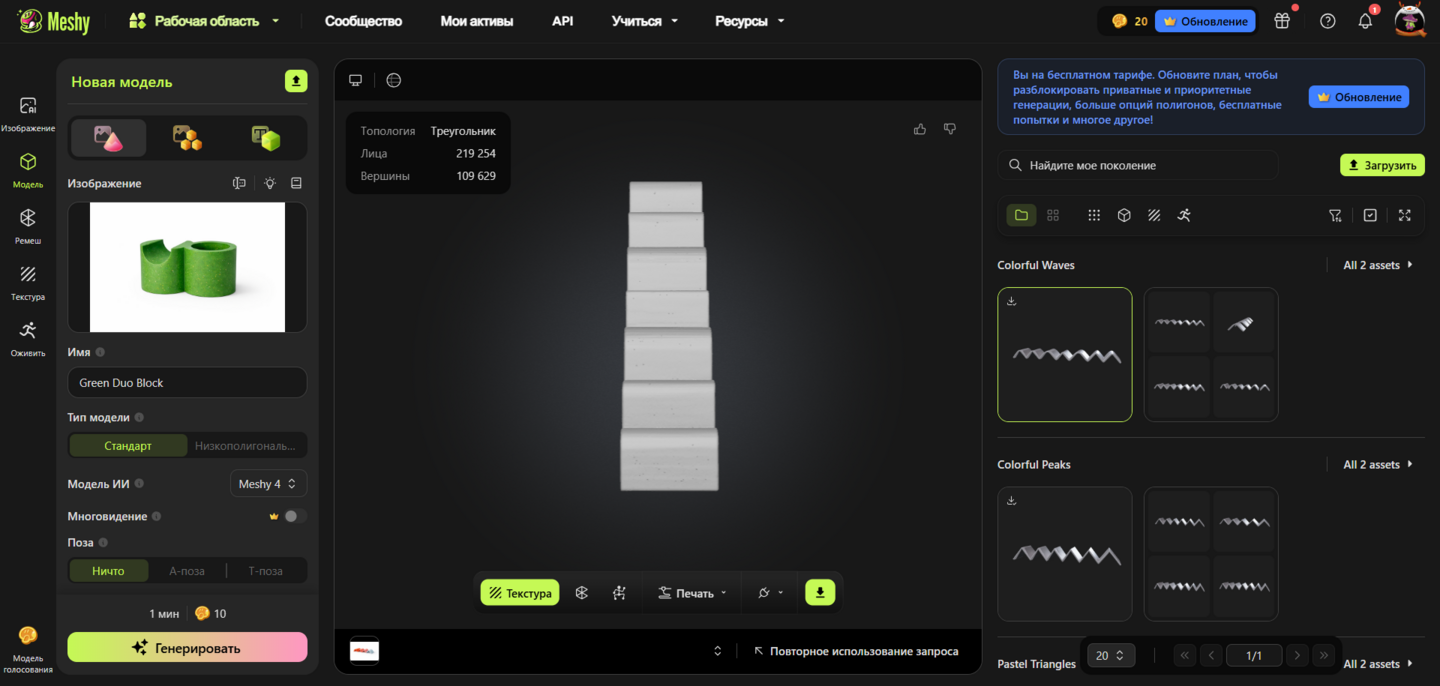Open the plug-in connector dropdown
This screenshot has width=1440, height=686.
click(770, 593)
